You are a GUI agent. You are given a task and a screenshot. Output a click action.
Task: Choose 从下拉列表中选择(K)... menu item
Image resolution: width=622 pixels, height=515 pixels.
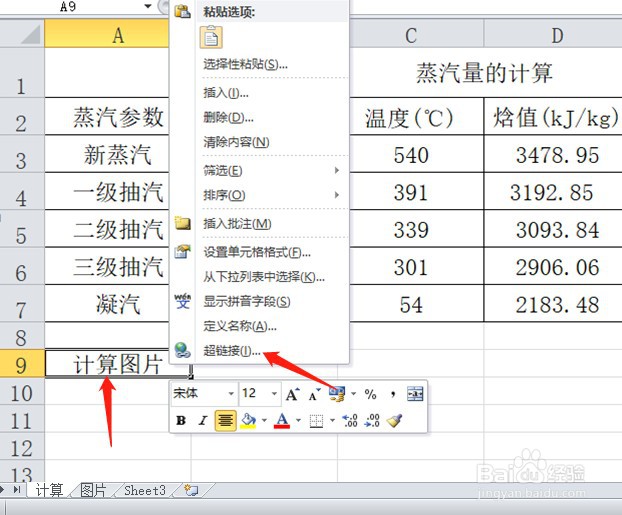(x=264, y=277)
